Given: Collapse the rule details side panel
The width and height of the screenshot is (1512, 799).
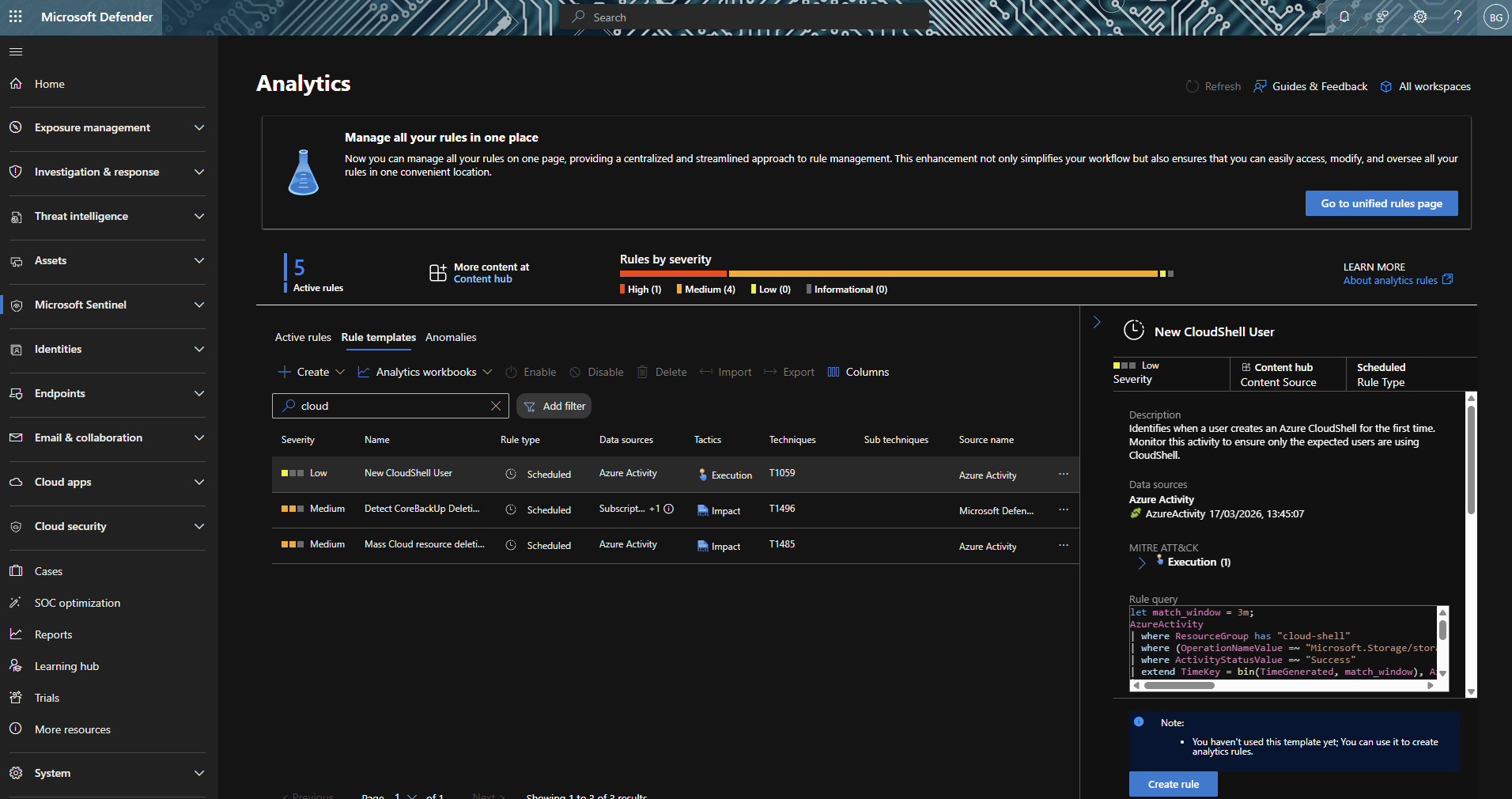Looking at the screenshot, I should click(x=1097, y=322).
